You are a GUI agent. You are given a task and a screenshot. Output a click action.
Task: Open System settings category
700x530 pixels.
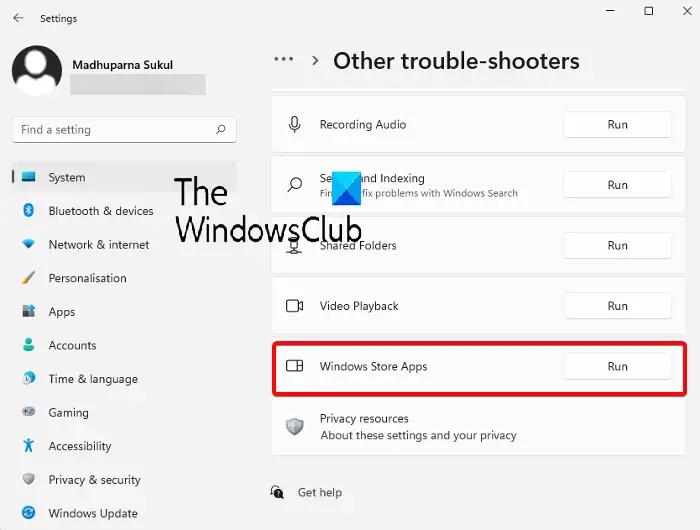(124, 177)
